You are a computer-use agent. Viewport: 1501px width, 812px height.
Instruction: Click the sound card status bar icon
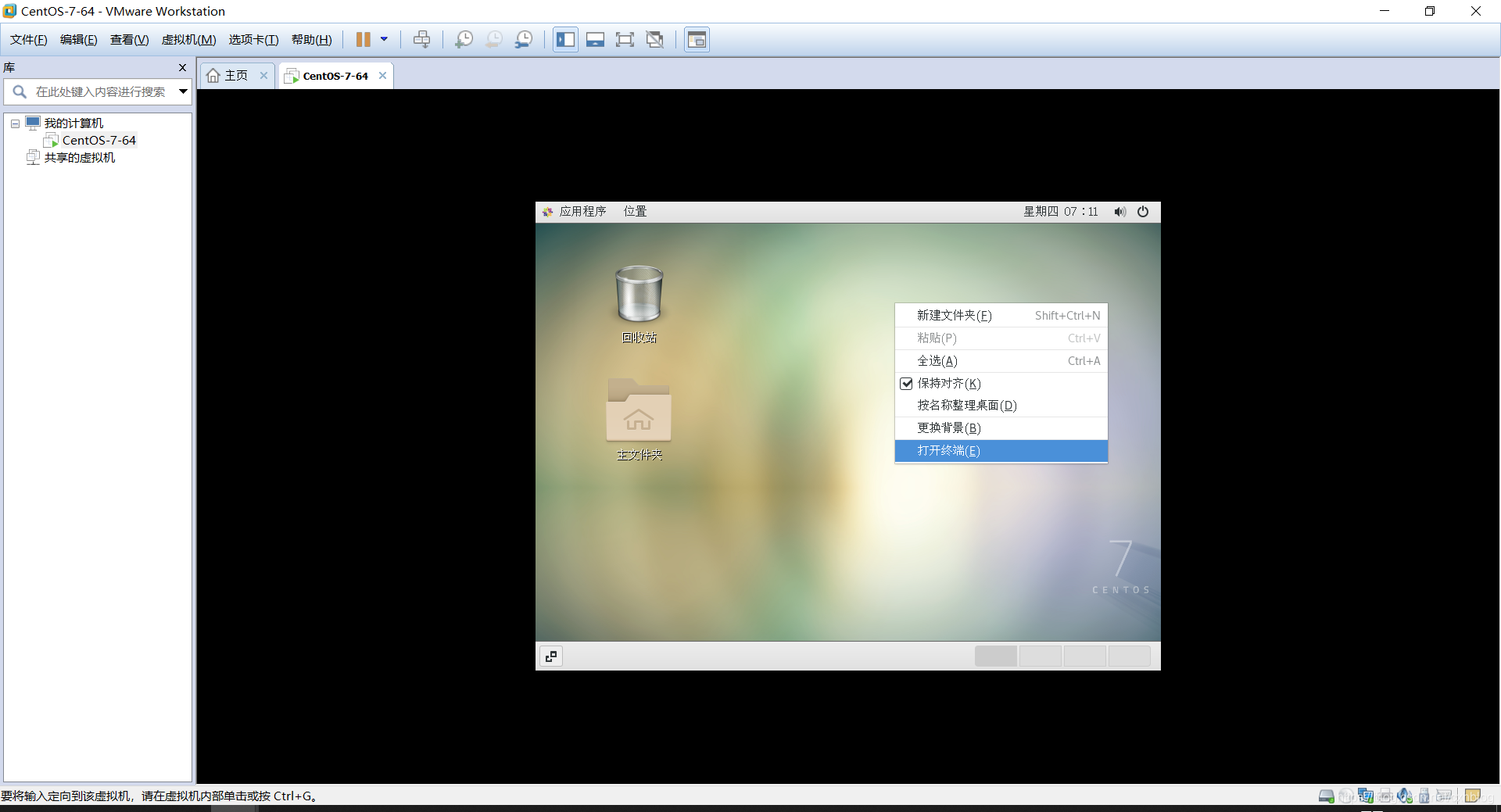point(1405,796)
